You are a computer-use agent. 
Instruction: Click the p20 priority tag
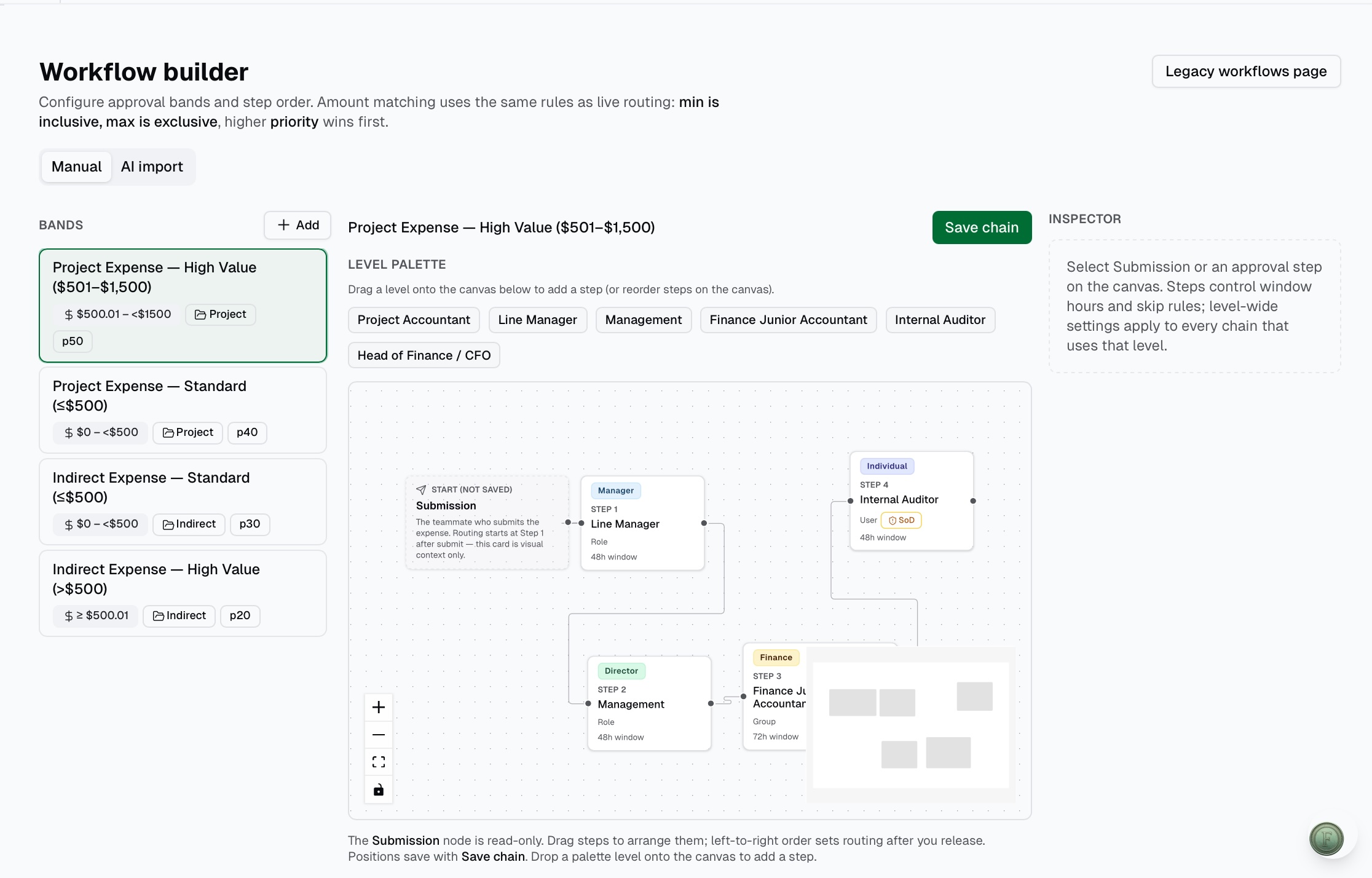coord(240,615)
